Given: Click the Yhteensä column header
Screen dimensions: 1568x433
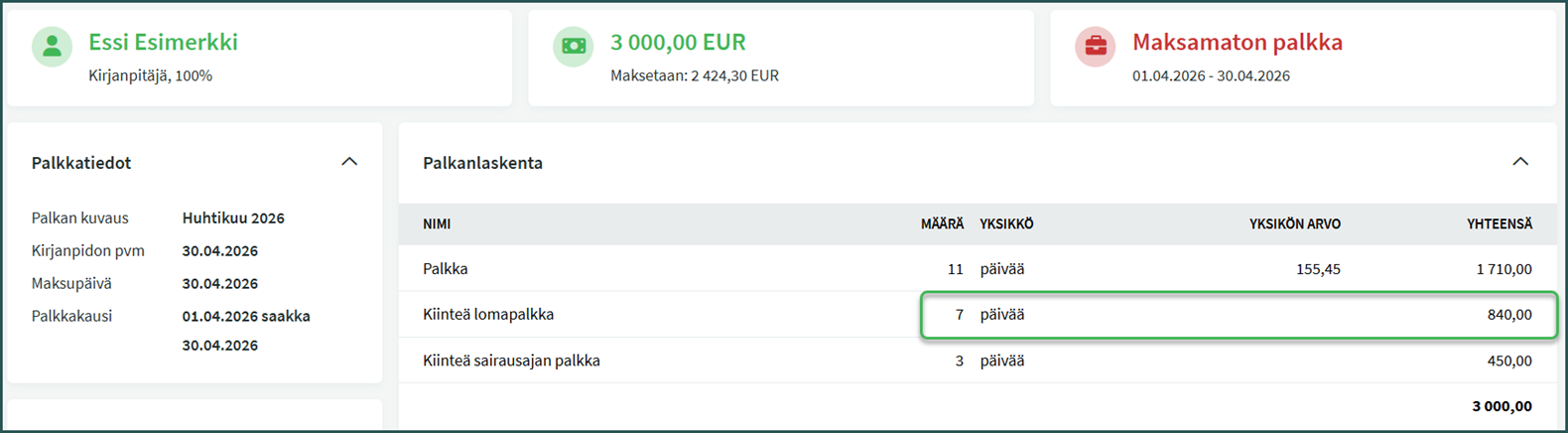Looking at the screenshot, I should (1499, 224).
